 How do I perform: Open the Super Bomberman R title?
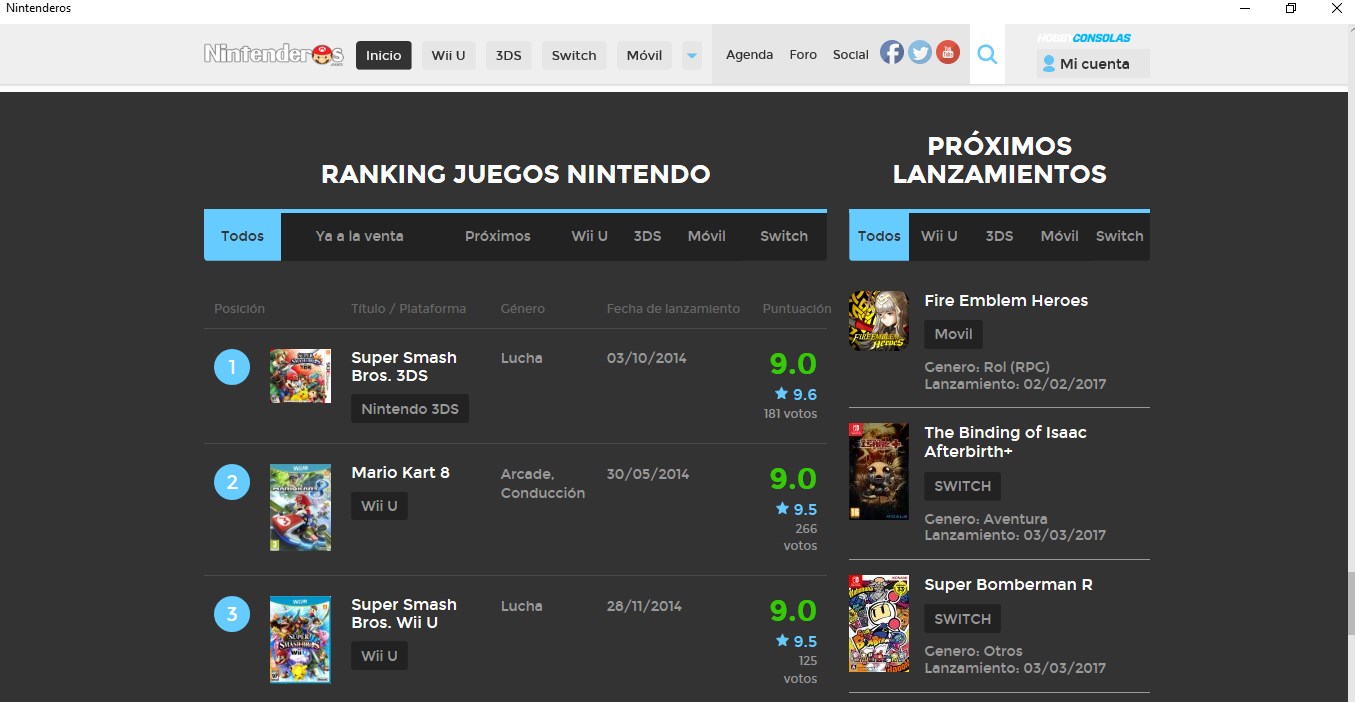click(x=1007, y=584)
